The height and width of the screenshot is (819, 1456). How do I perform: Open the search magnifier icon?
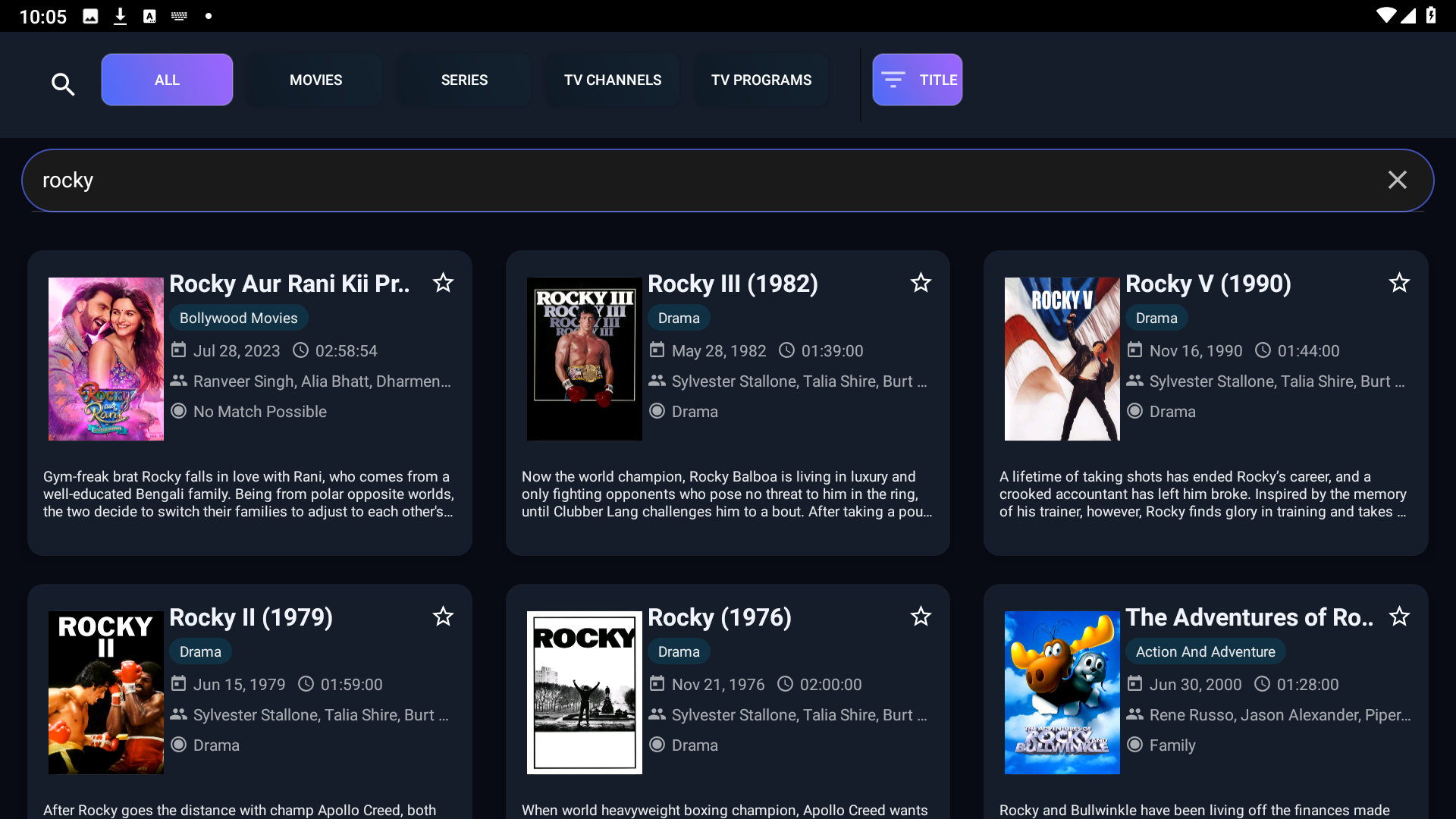[x=64, y=84]
